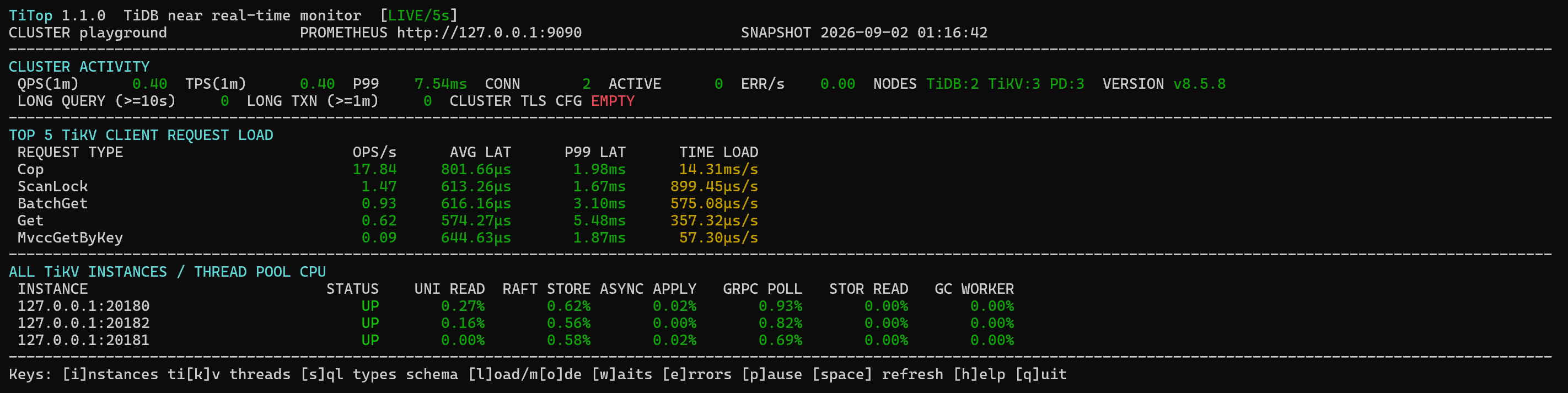Screen dimensions: 1568x393
Task: Click the LIVE/5s mode indicator
Action: click(418, 15)
